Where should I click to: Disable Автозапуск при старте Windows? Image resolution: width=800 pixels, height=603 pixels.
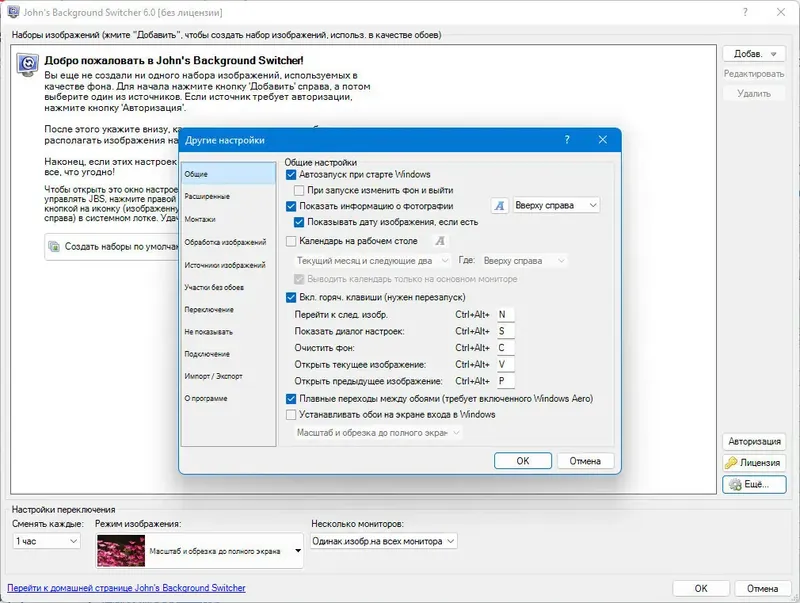[293, 172]
